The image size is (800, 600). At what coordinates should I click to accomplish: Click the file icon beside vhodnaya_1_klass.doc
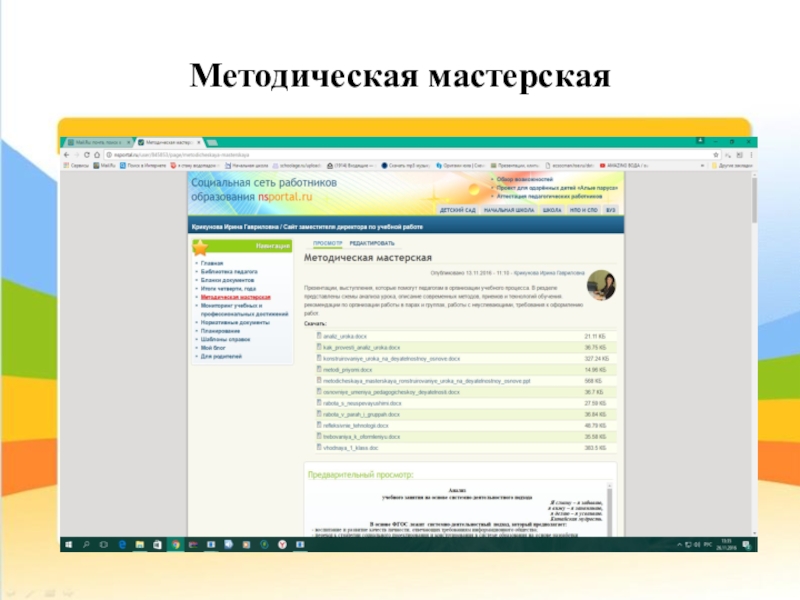[320, 447]
